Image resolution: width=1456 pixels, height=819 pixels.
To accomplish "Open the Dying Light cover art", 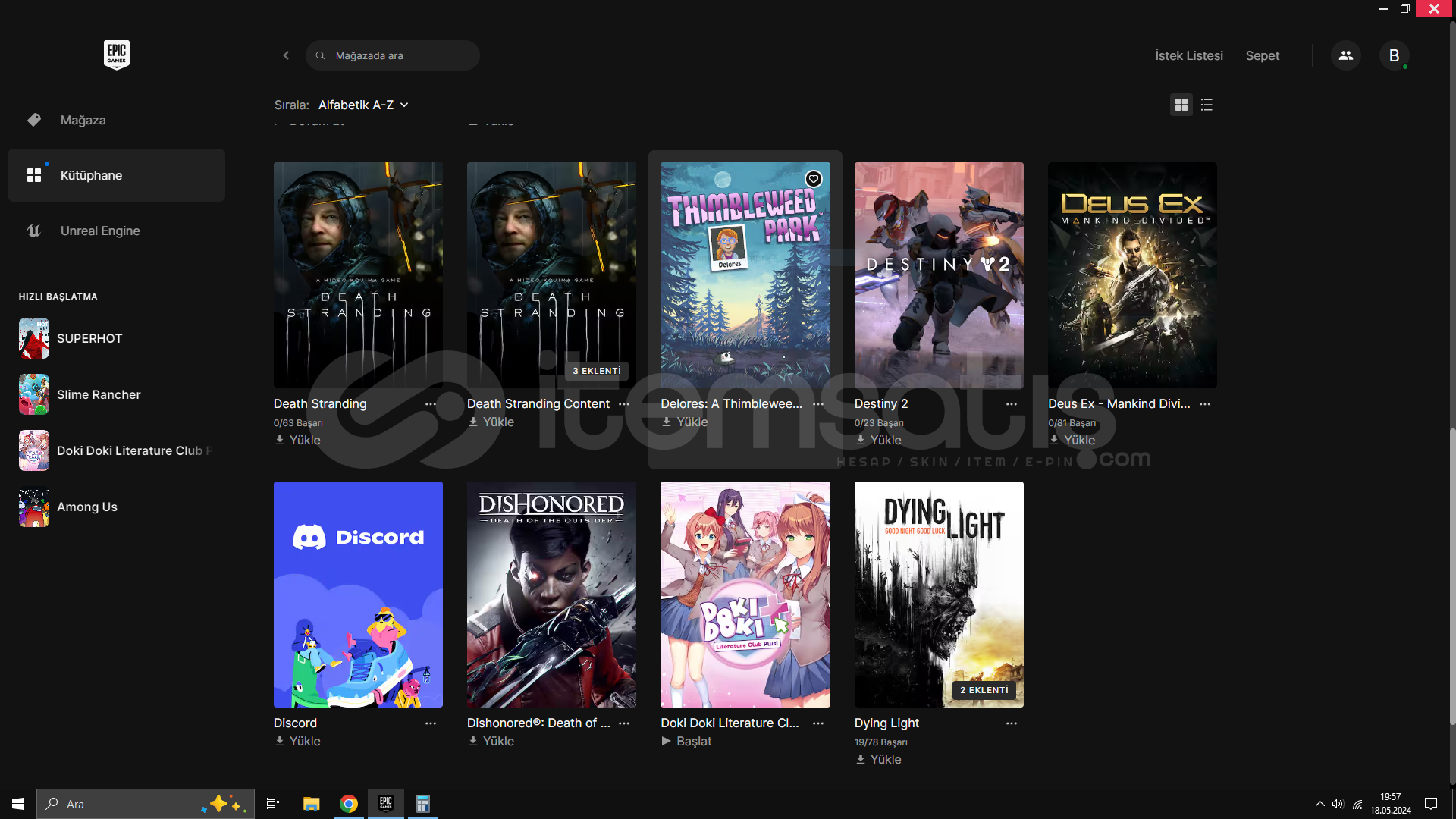I will pyautogui.click(x=939, y=595).
